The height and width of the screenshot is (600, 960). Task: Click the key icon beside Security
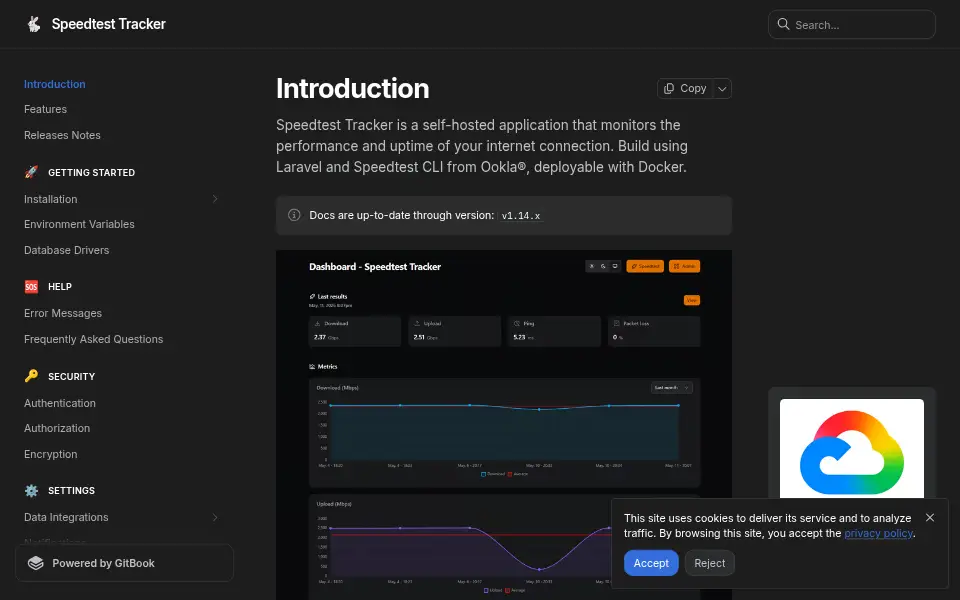coord(31,376)
